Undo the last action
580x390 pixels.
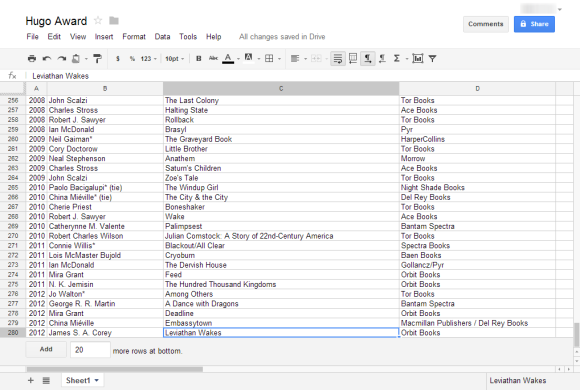(47, 58)
